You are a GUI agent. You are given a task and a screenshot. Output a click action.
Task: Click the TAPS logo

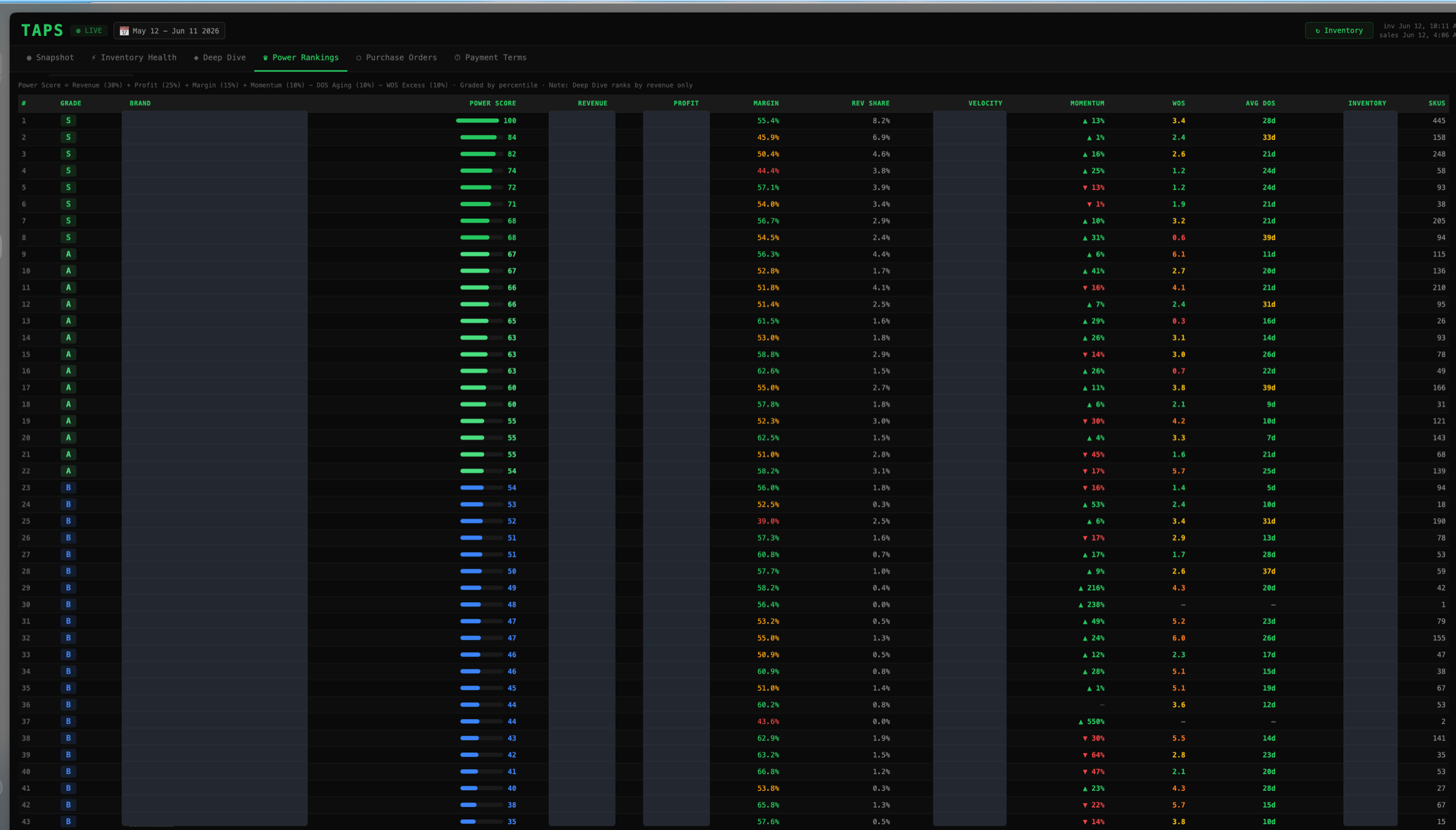pyautogui.click(x=42, y=31)
